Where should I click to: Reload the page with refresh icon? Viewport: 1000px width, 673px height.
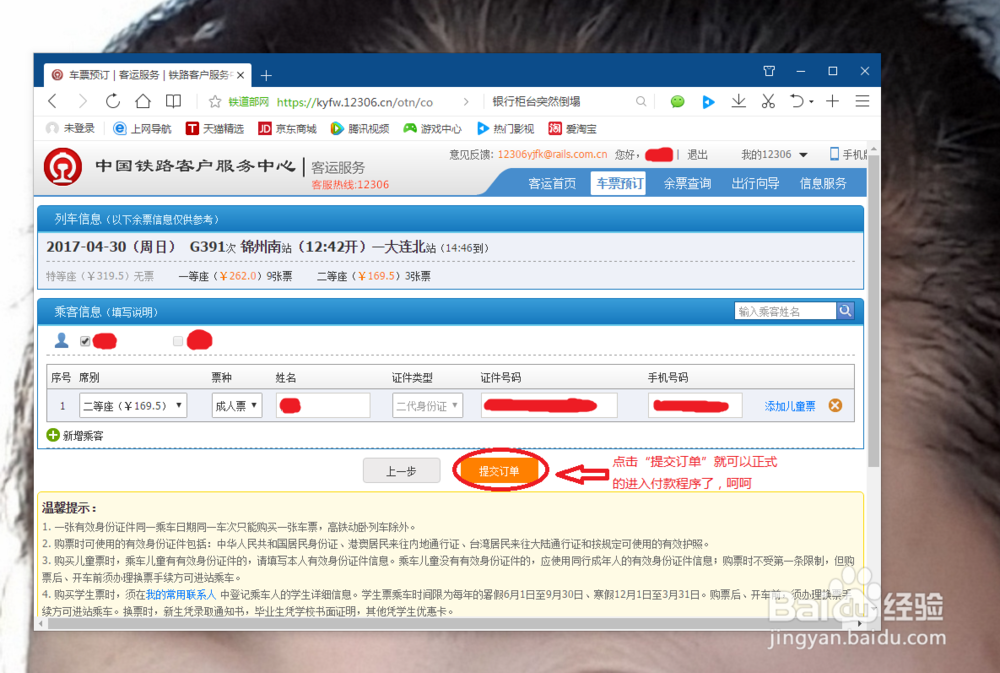coord(113,101)
